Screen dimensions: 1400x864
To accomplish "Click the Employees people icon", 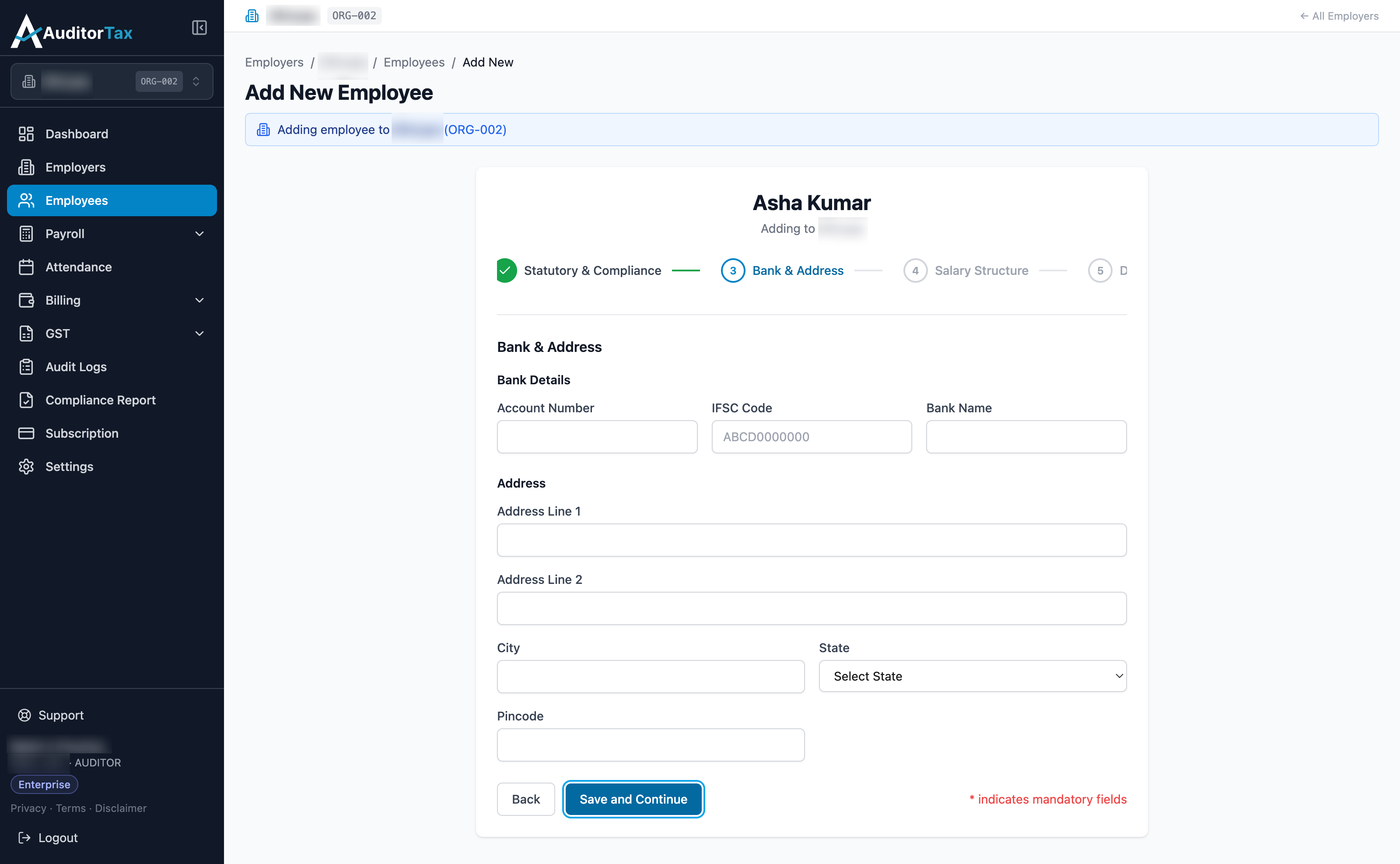I will point(26,200).
